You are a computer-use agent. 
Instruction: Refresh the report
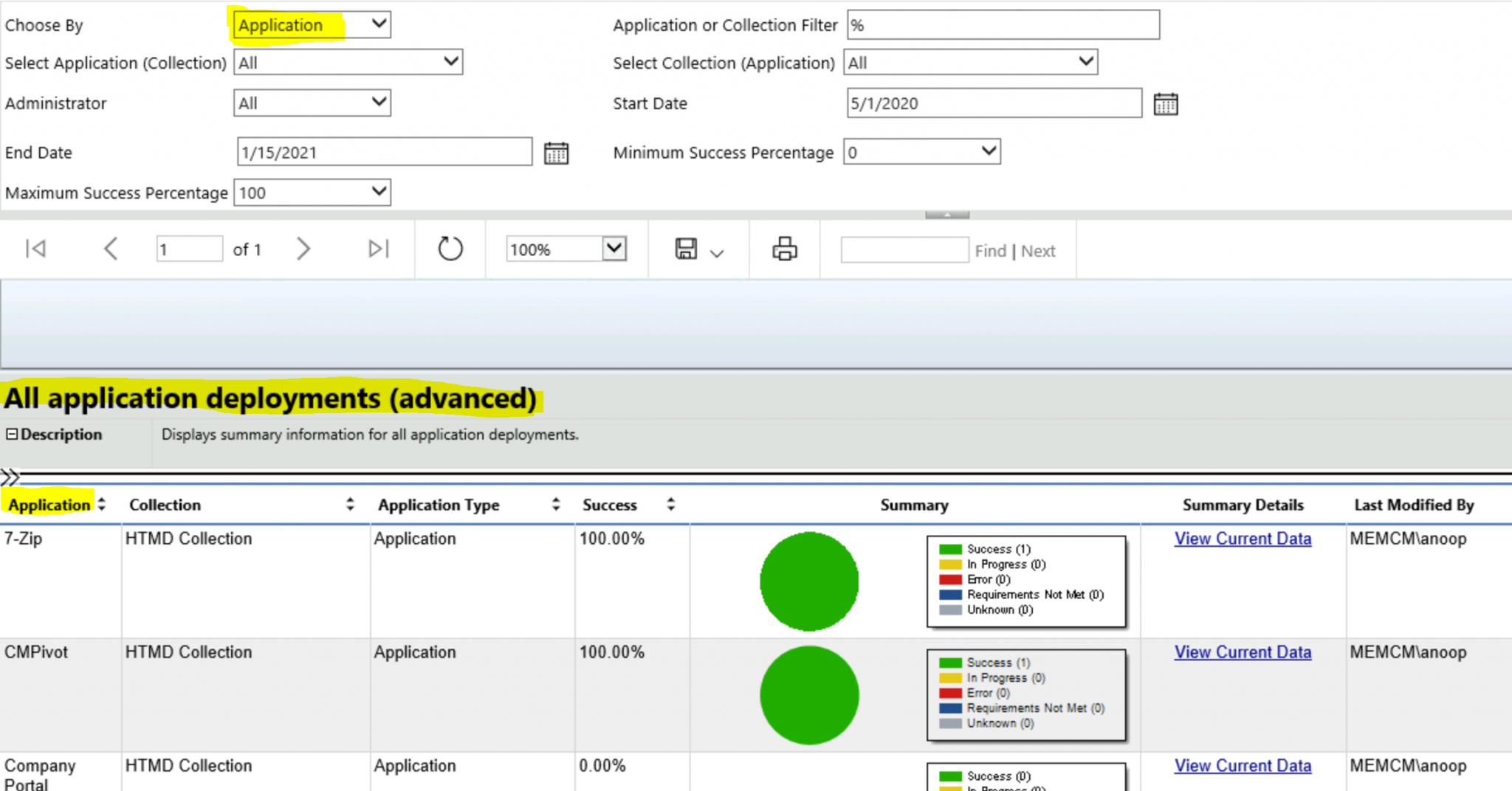[x=450, y=249]
